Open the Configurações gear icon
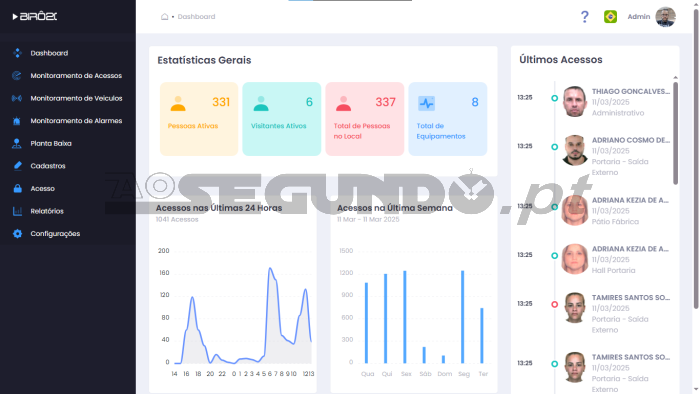This screenshot has height=394, width=700. point(17,233)
